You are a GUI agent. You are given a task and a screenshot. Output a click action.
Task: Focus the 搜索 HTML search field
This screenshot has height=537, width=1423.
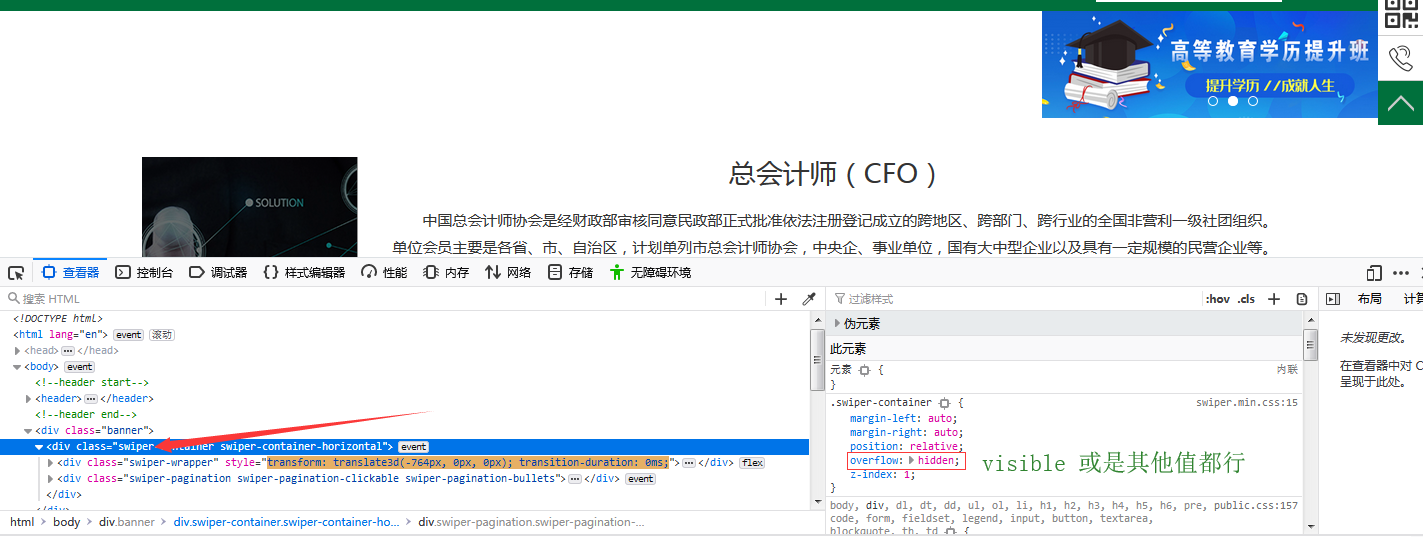[x=385, y=298]
